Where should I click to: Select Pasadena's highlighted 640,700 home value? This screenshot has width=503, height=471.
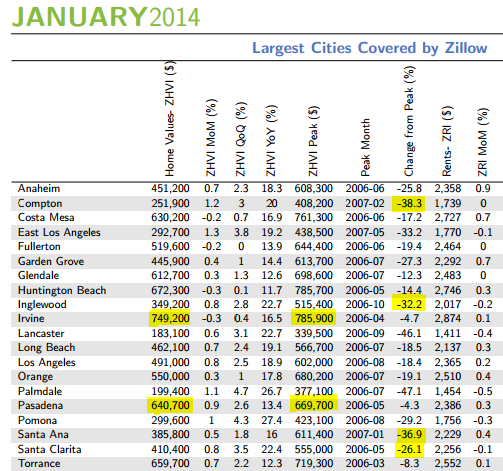coord(170,406)
